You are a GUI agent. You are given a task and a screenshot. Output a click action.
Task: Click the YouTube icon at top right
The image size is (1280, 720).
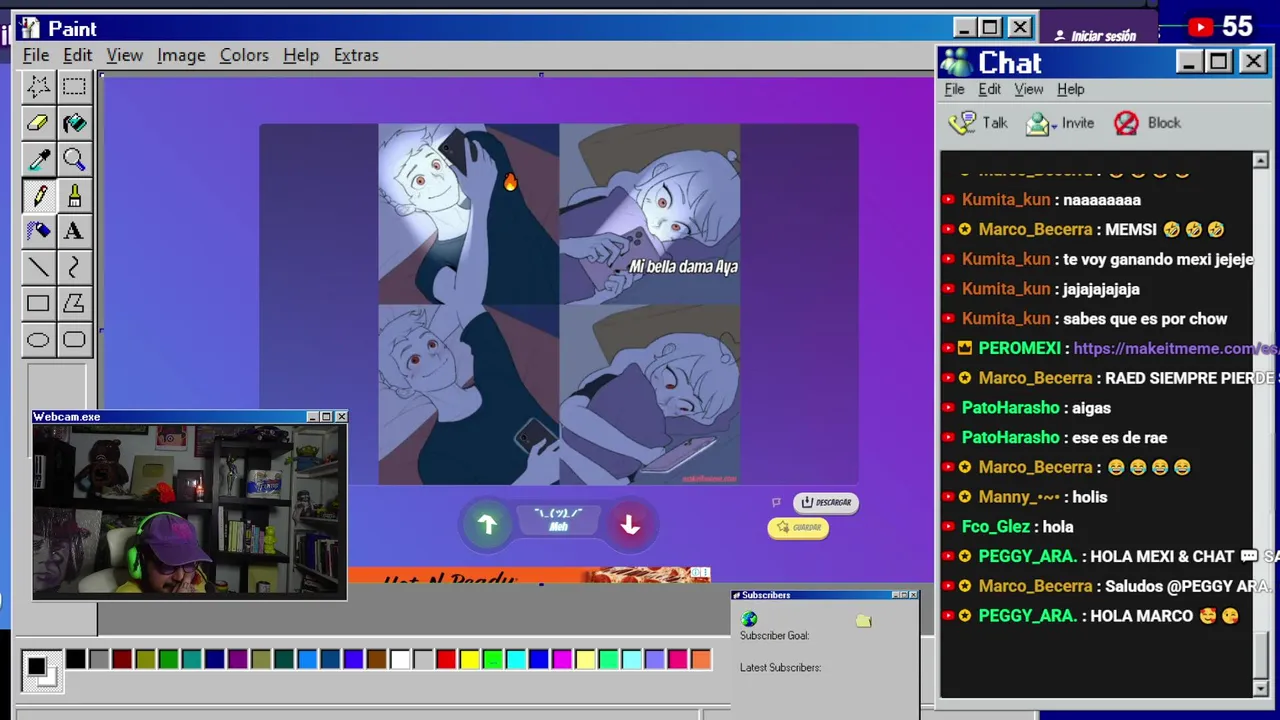coord(1200,28)
